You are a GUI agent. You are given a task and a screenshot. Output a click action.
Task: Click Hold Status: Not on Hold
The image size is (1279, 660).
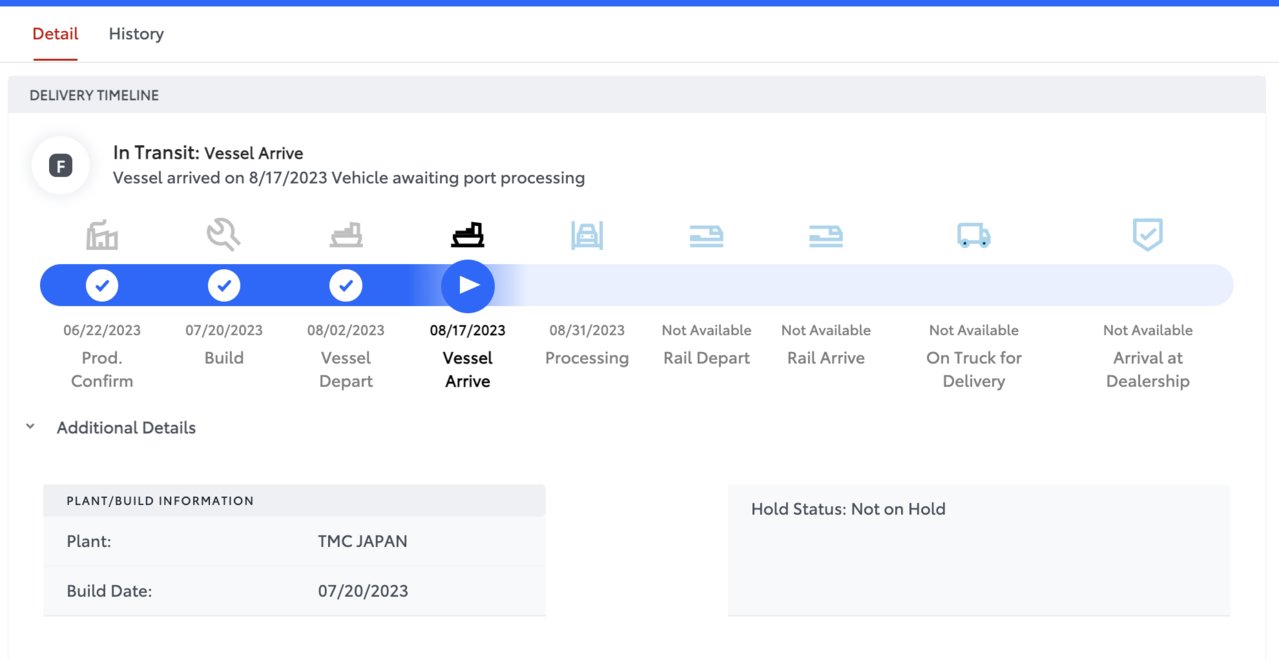point(848,509)
